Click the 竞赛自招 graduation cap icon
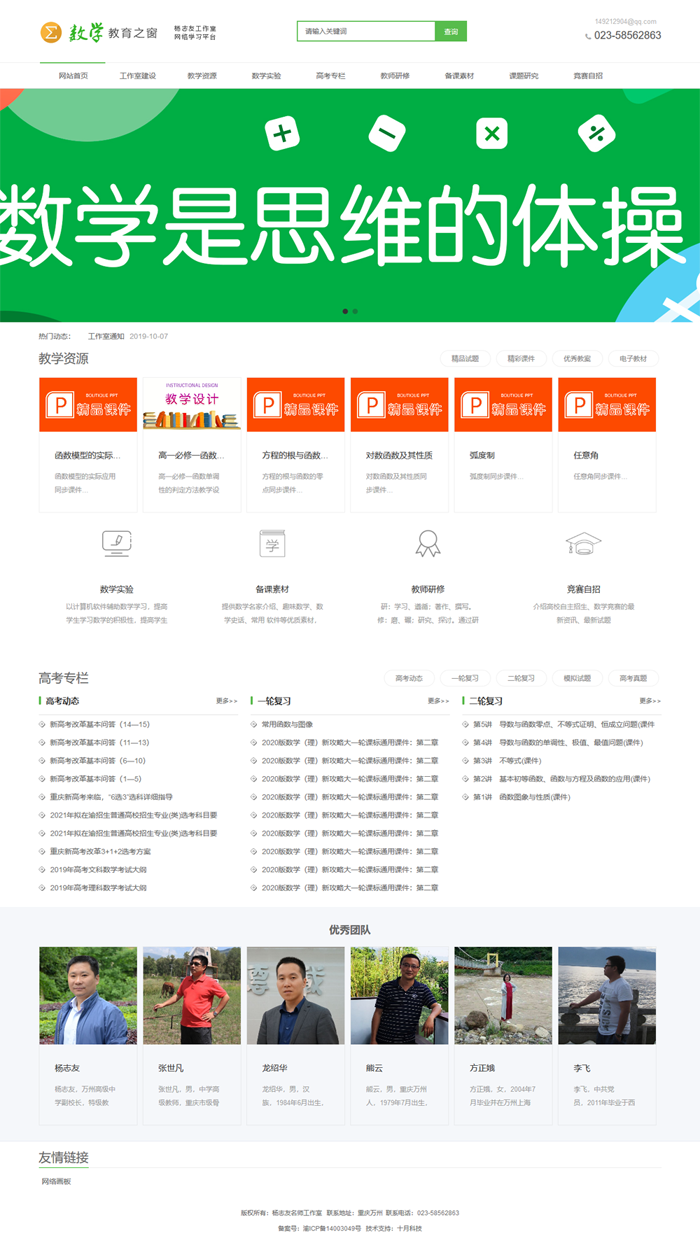Viewport: 700px width, 1252px height. click(583, 543)
